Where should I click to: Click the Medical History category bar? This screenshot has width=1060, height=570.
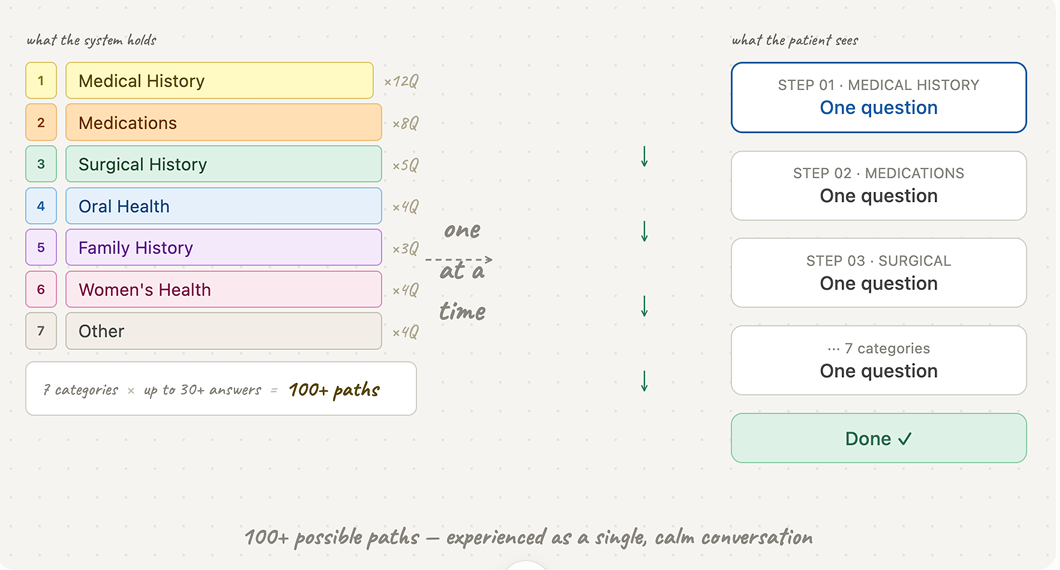click(x=219, y=80)
